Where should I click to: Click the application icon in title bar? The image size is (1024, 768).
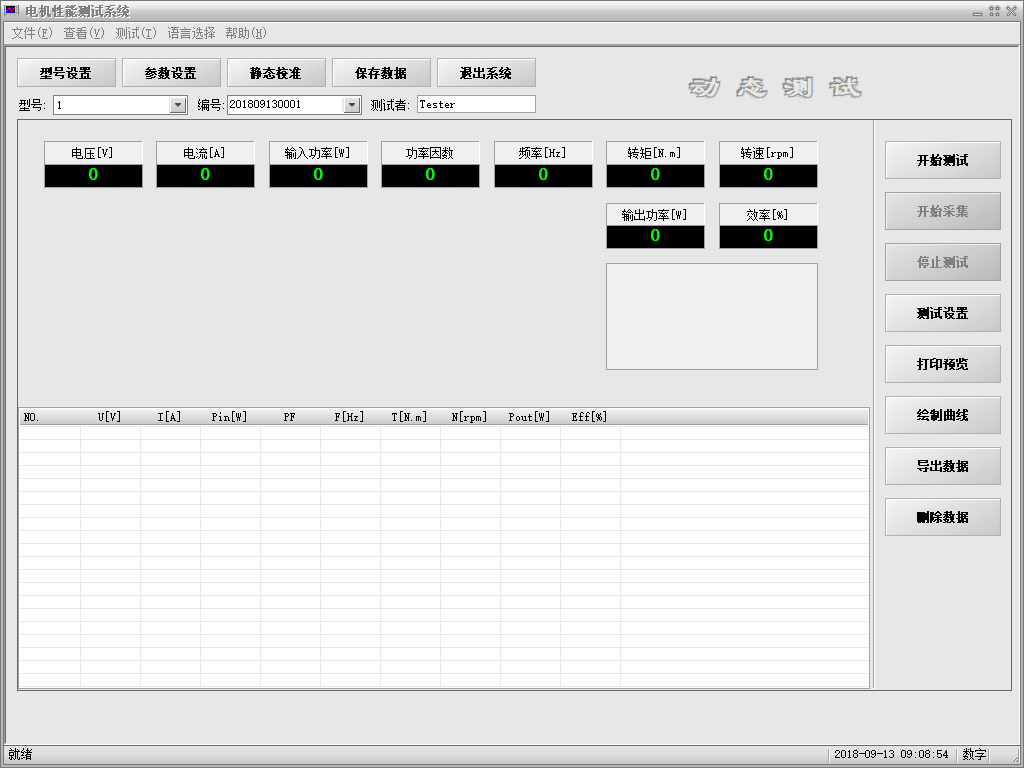tap(12, 11)
